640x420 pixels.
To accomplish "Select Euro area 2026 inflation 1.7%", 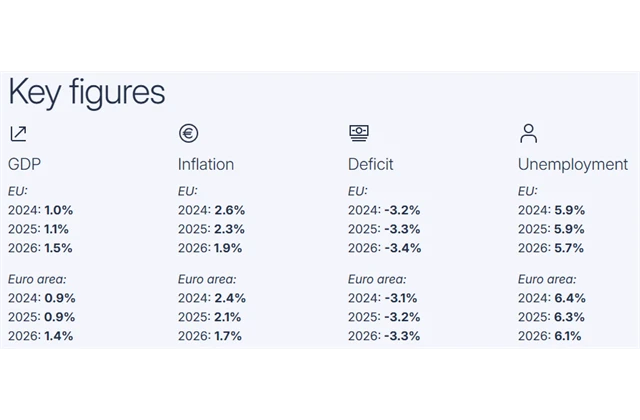I will [x=228, y=336].
